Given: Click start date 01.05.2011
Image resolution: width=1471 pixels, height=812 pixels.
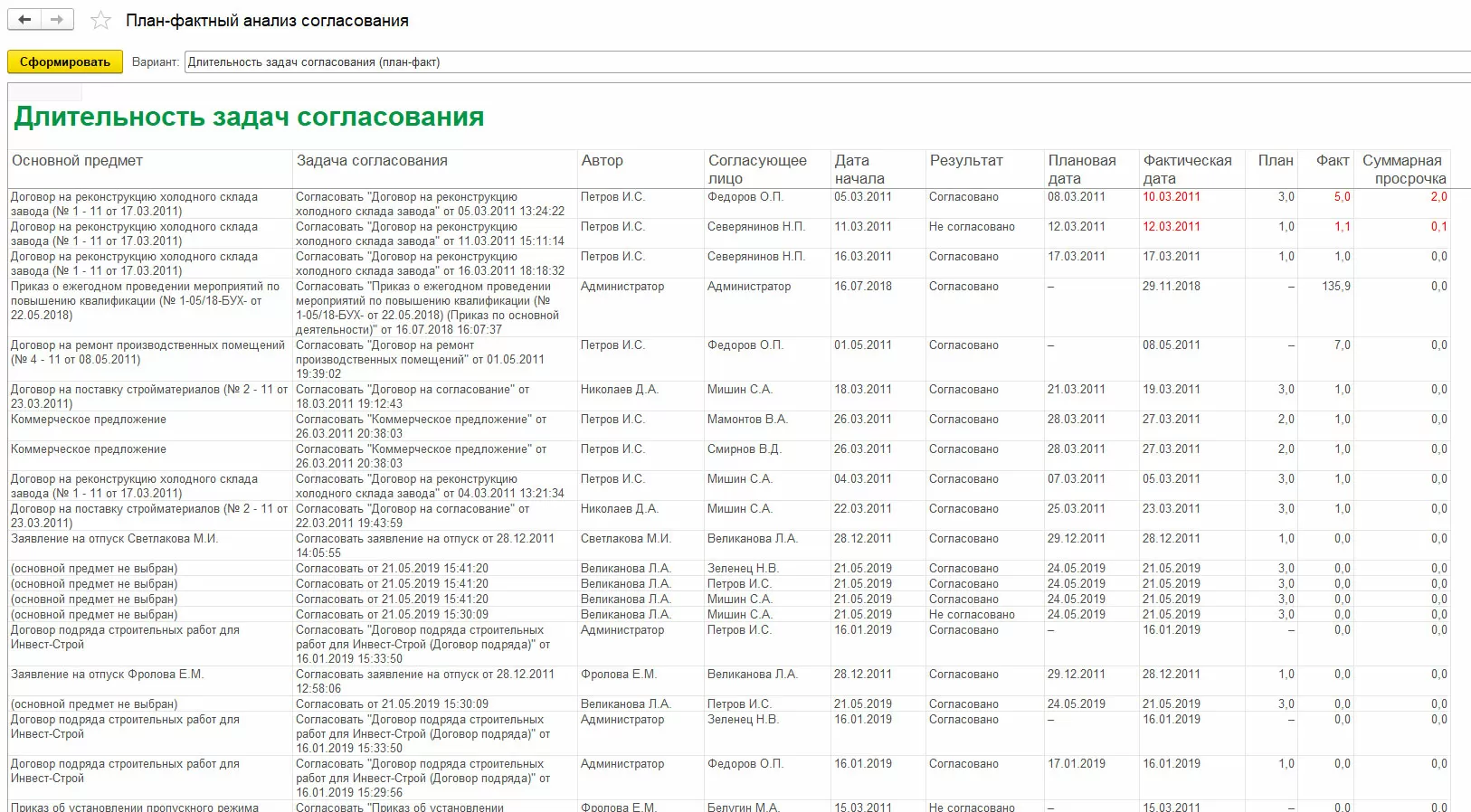Looking at the screenshot, I should pos(862,345).
